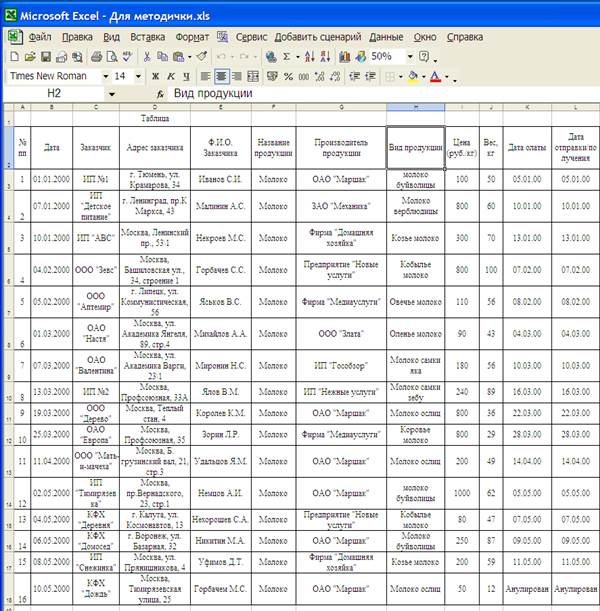The height and width of the screenshot is (611, 600).
Task: Open Print Preview icon
Action: [112, 57]
